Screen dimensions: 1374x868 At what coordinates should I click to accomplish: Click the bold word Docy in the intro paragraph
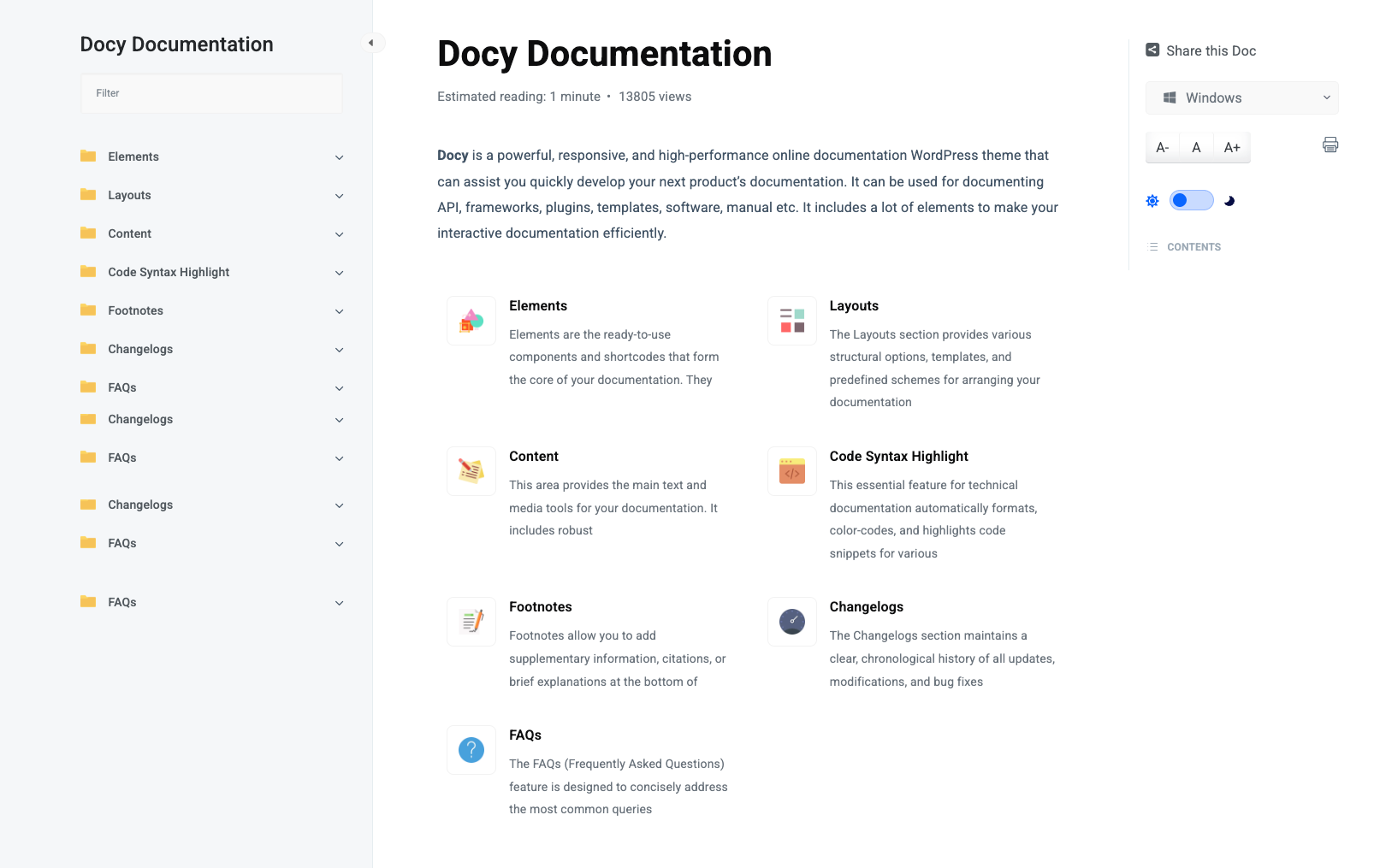453,155
